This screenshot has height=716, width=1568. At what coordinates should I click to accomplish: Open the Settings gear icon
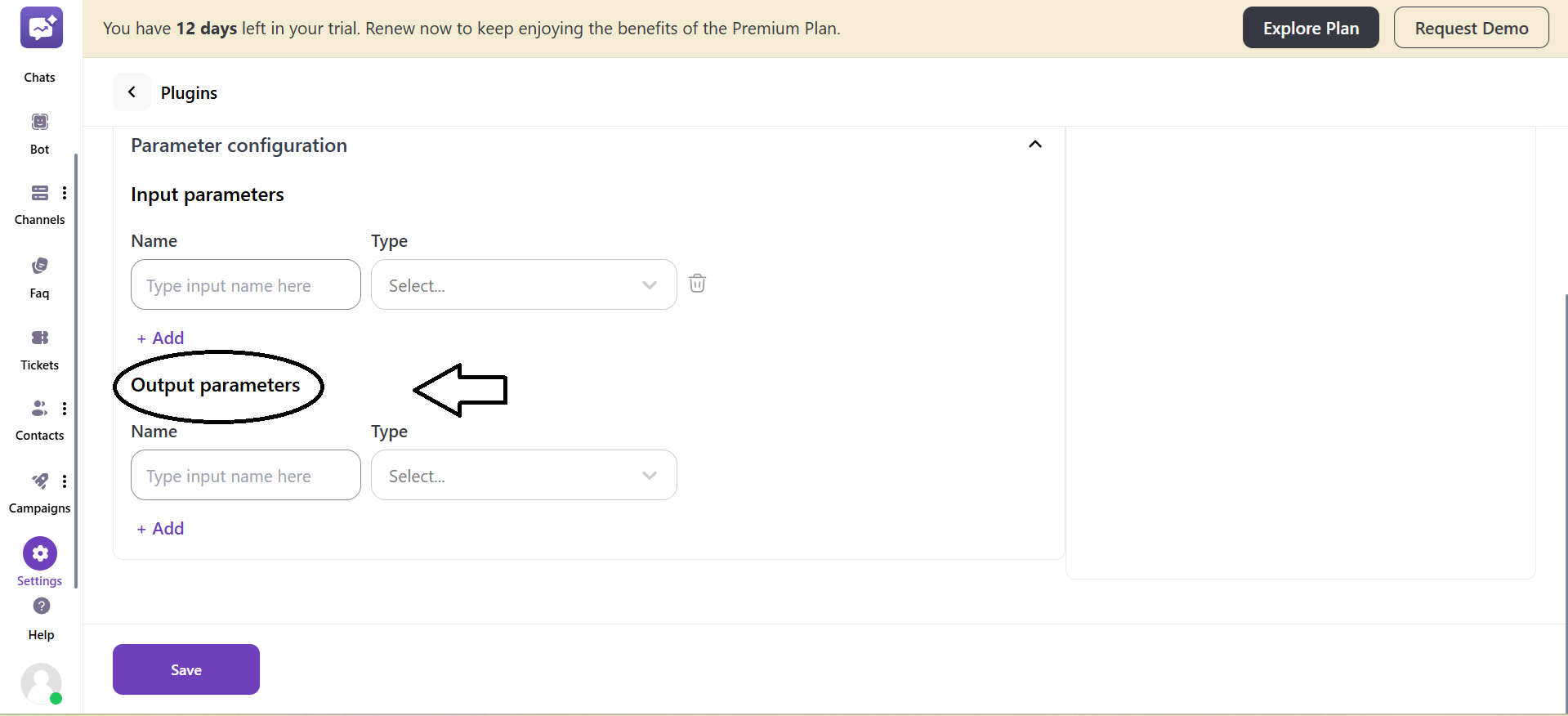click(x=40, y=554)
